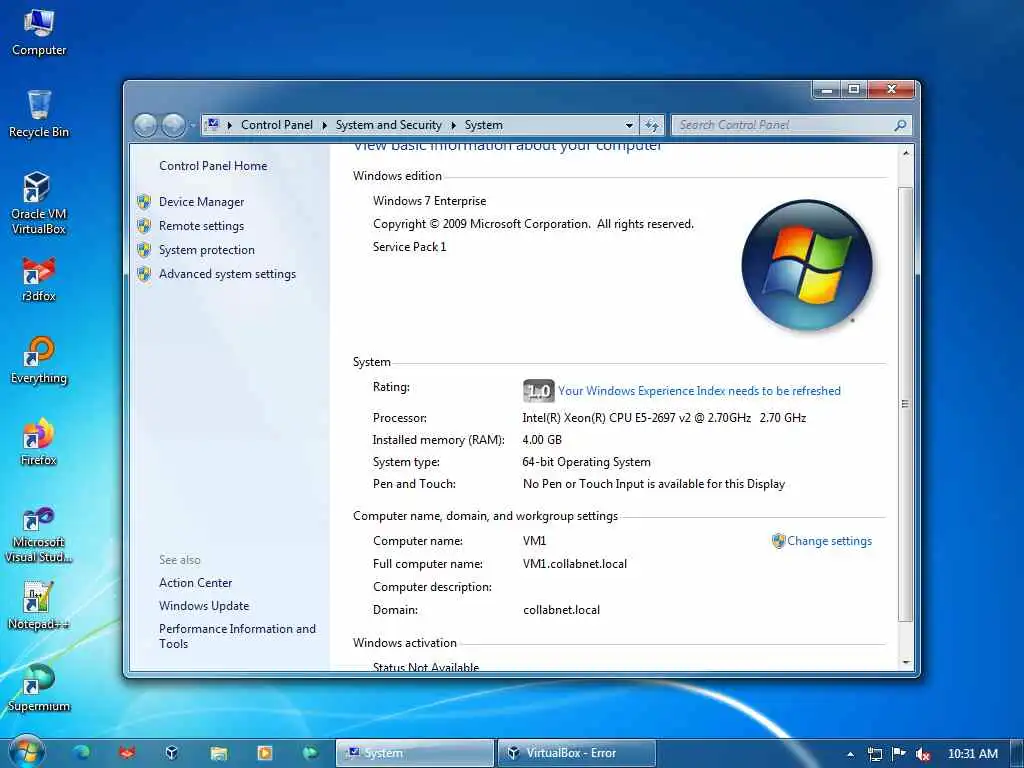Expand the address bar history dropdown
Viewport: 1024px width, 768px height.
pos(629,125)
